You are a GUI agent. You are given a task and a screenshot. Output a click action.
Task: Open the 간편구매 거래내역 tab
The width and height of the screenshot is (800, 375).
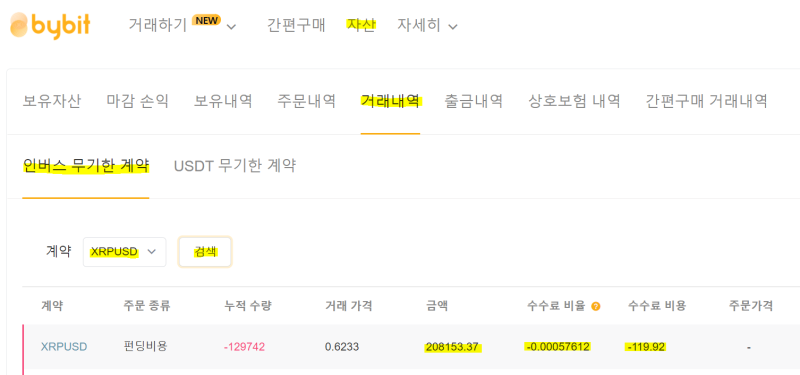707,101
